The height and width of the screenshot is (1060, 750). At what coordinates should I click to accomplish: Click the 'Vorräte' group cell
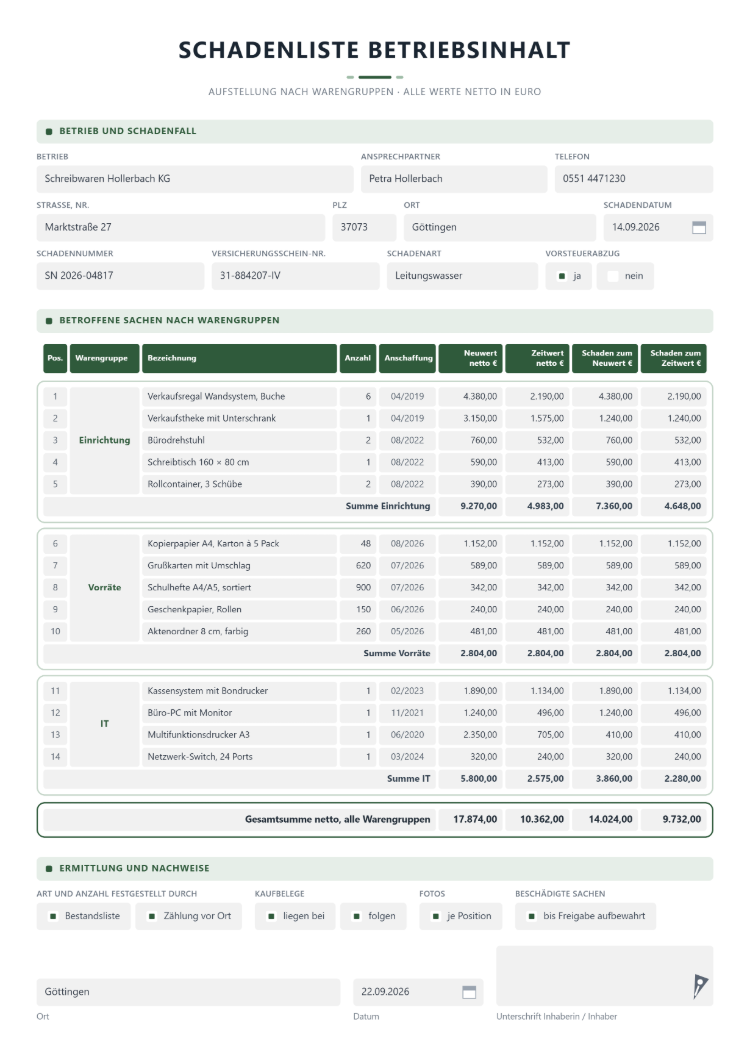click(104, 587)
